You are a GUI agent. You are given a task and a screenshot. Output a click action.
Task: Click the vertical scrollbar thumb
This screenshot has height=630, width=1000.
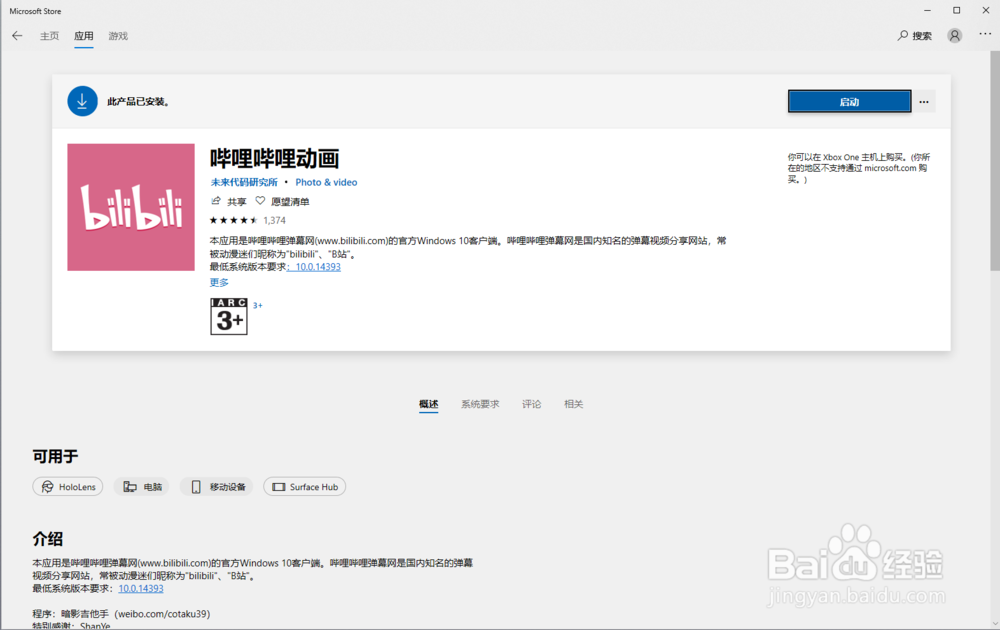[x=995, y=163]
